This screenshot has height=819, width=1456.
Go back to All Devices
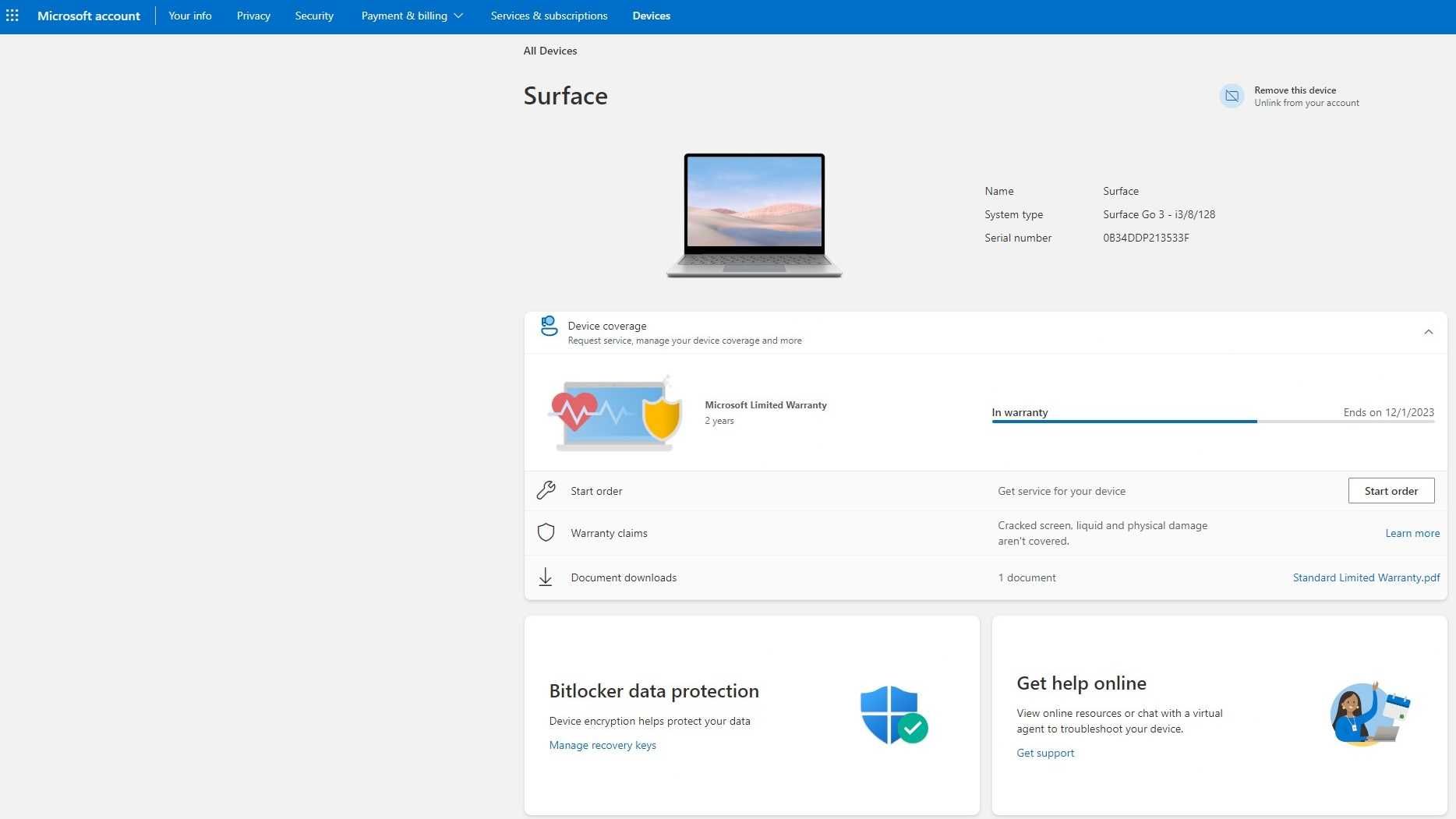(x=550, y=51)
